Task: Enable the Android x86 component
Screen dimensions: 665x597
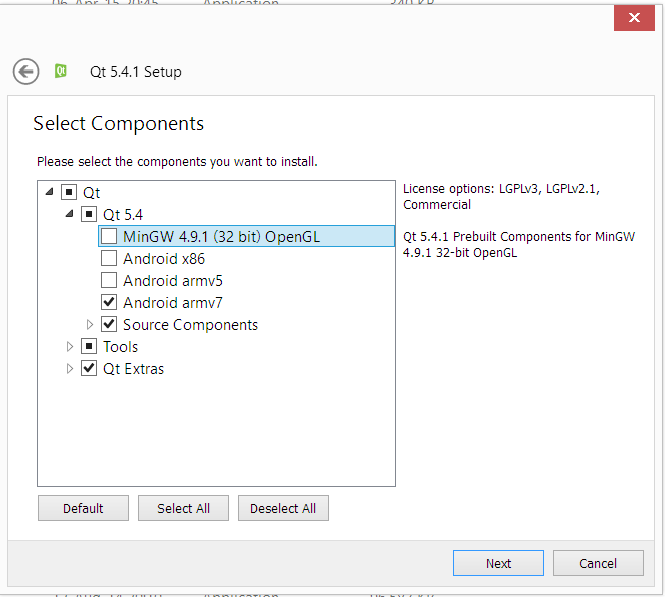Action: coord(109,258)
